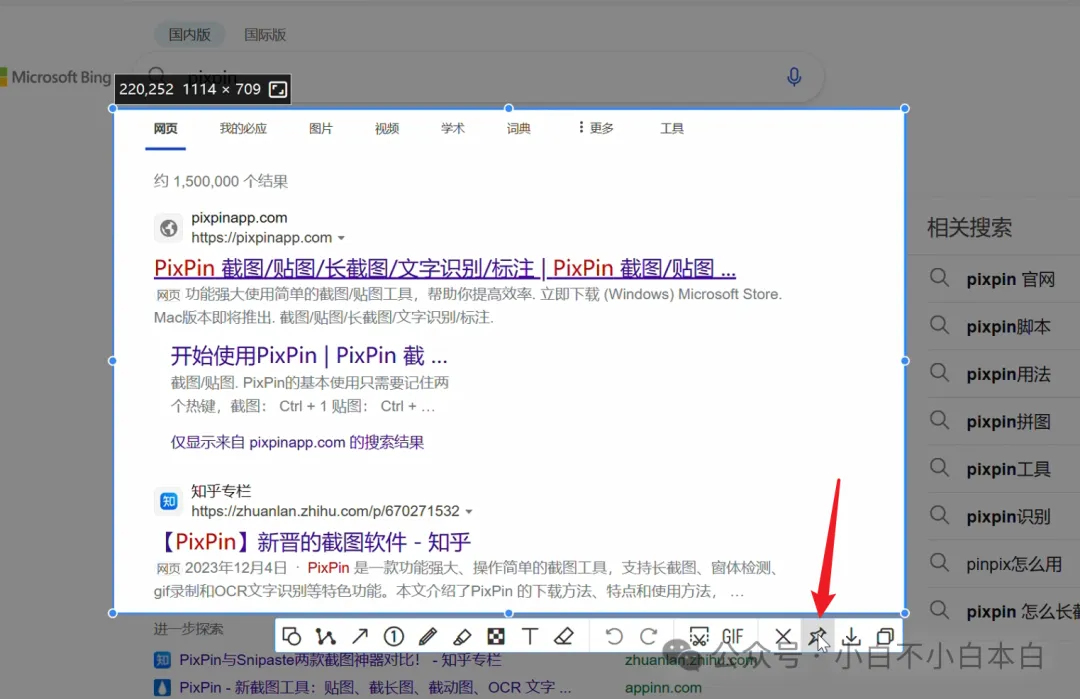Viewport: 1080px width, 699px height.
Task: Copy the screenshot to clipboard
Action: (885, 636)
